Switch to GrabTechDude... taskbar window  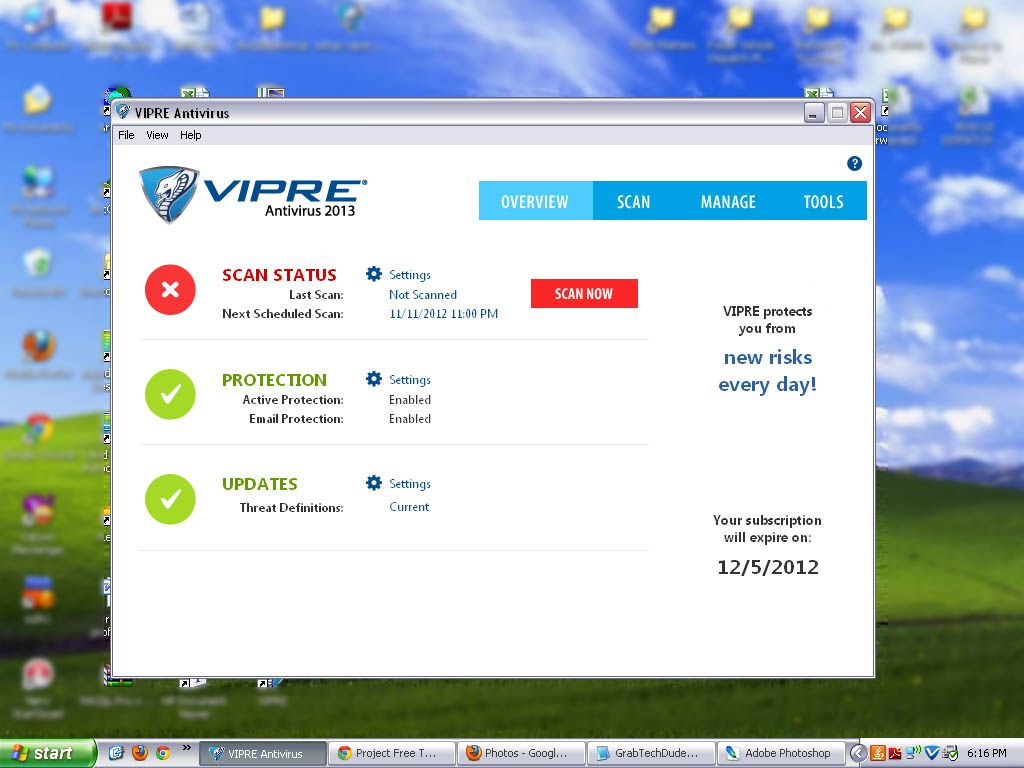(x=650, y=754)
